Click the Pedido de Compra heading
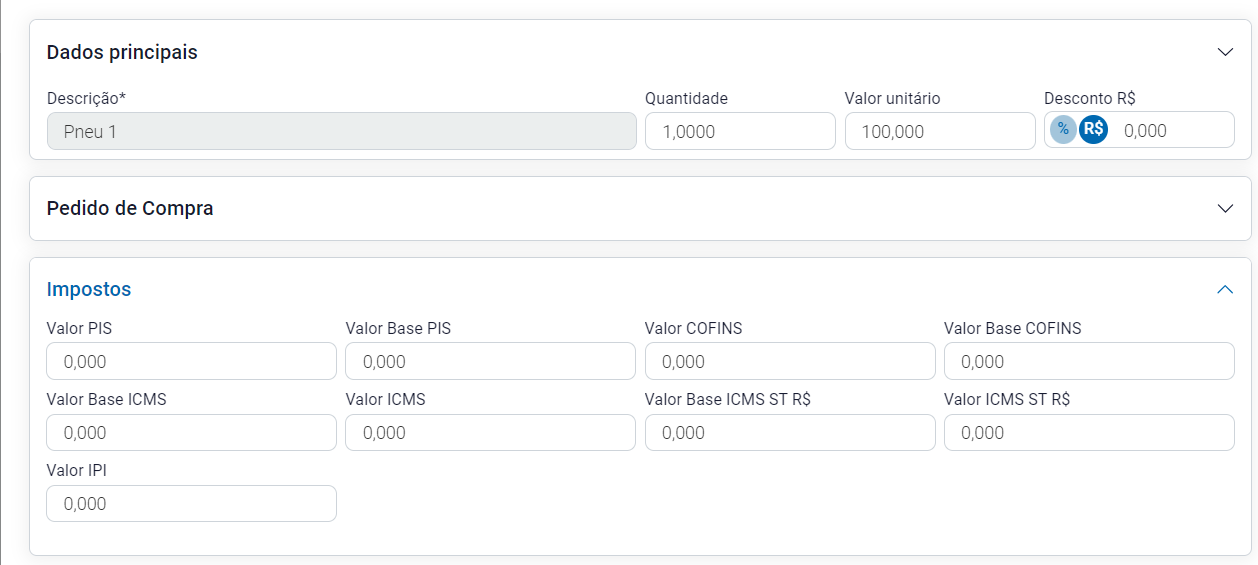Screen dimensions: 1258x565 click(130, 208)
